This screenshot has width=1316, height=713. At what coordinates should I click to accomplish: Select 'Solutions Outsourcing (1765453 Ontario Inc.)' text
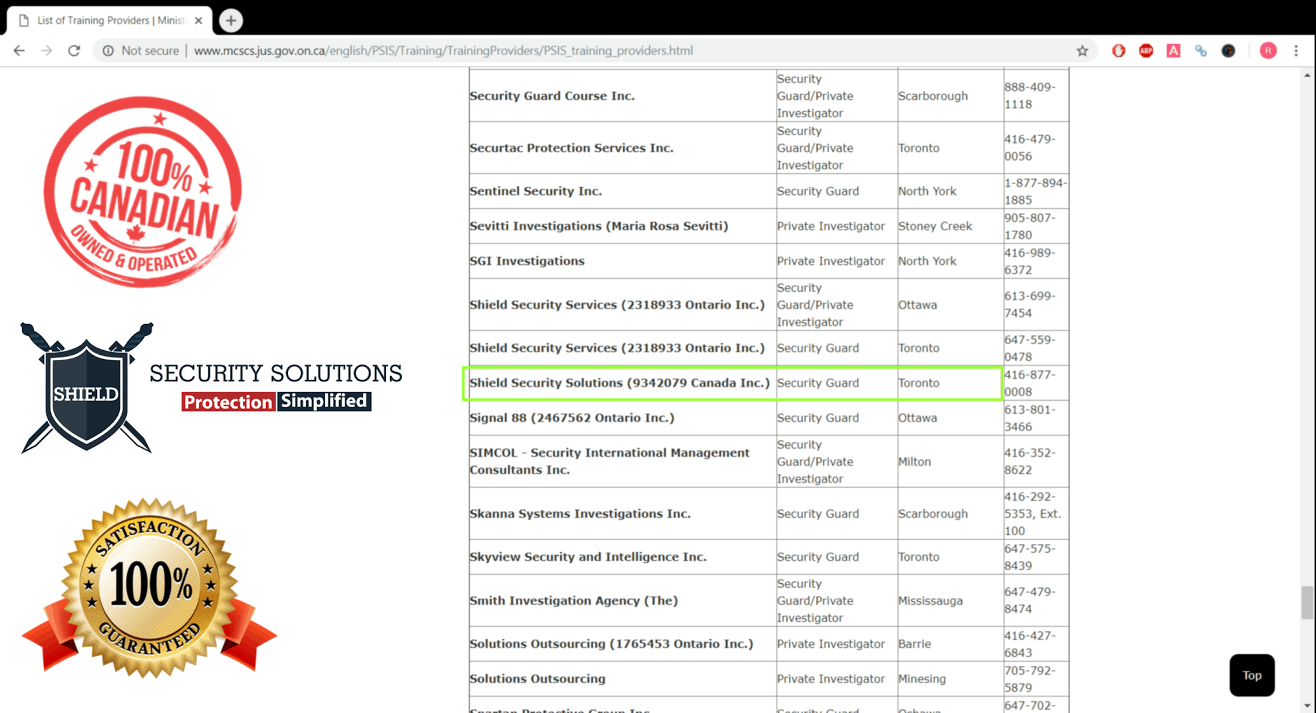(611, 644)
